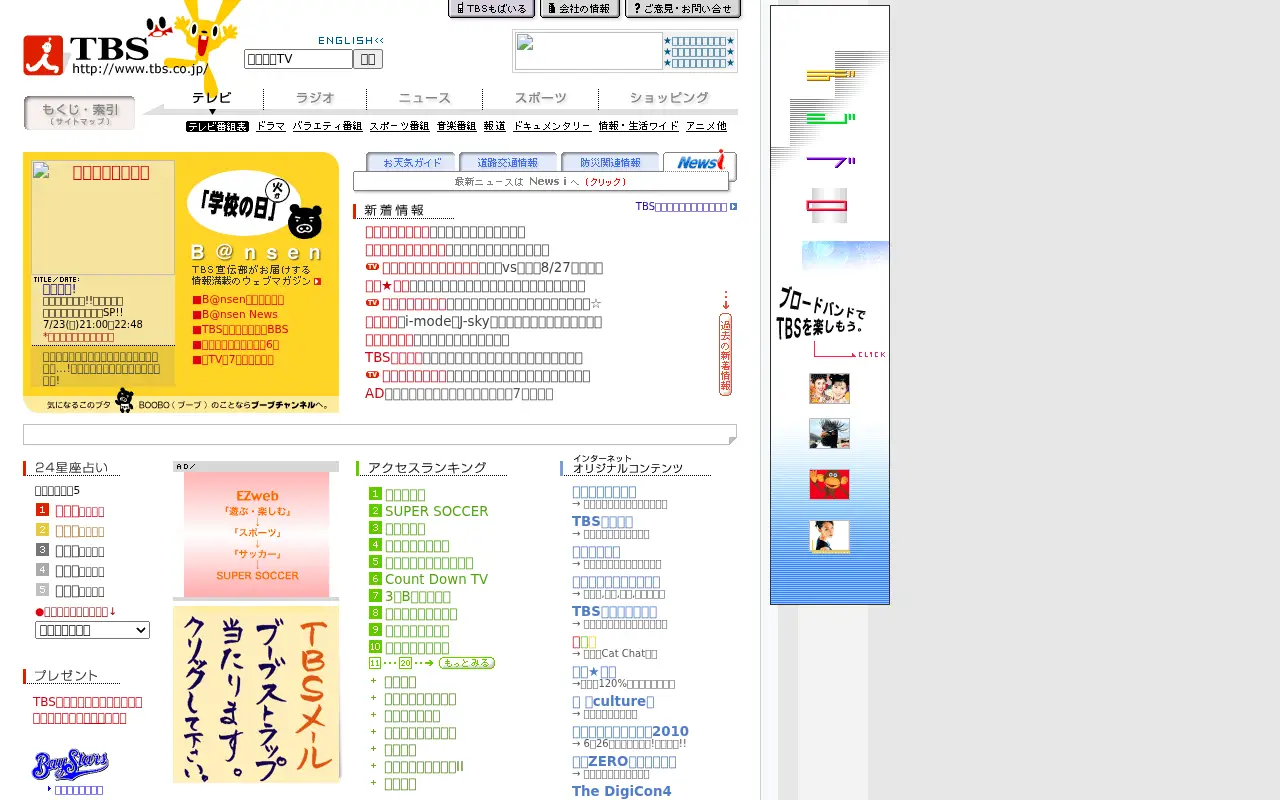Click the BOOBO pig mascot icon
Screen dimensions: 1280x800
124,401
